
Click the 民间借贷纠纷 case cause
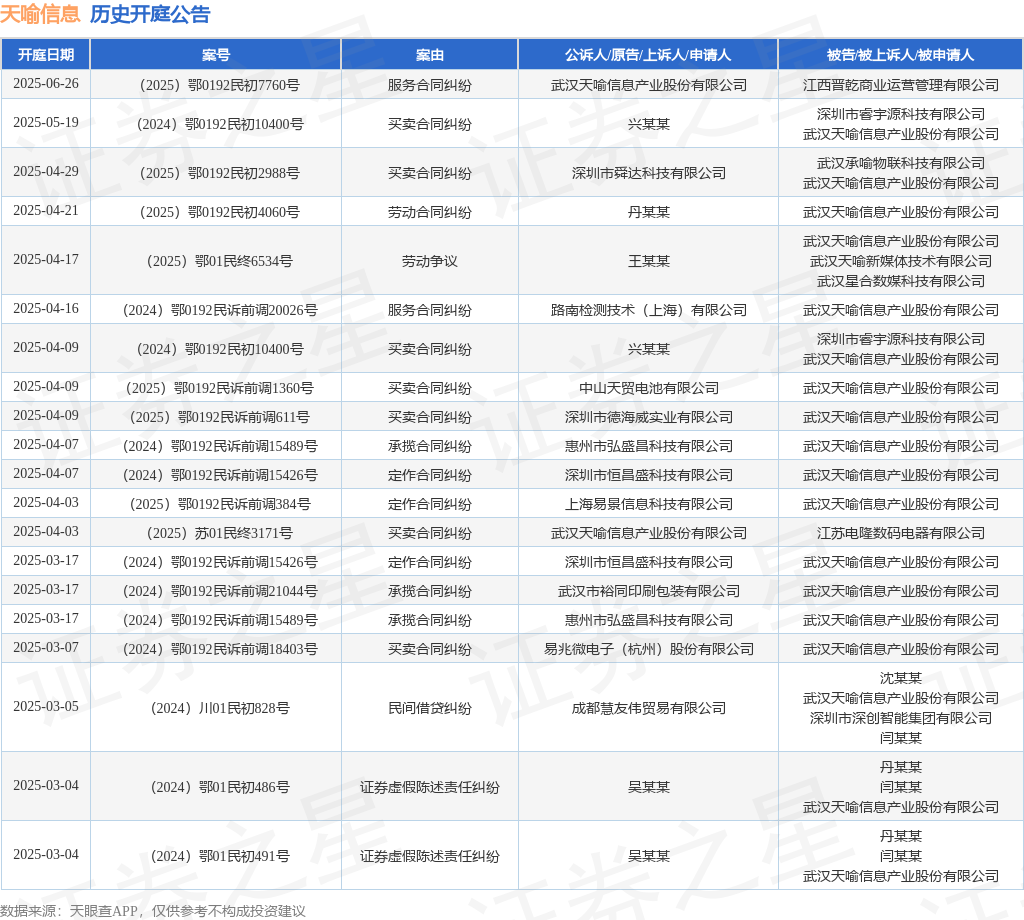430,708
